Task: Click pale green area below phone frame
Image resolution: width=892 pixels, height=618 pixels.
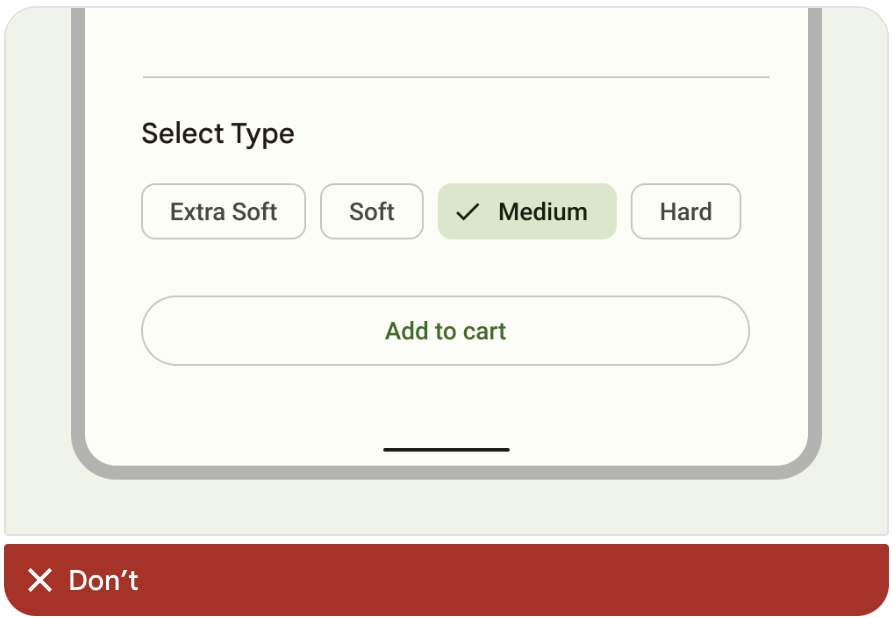Action: point(446,508)
